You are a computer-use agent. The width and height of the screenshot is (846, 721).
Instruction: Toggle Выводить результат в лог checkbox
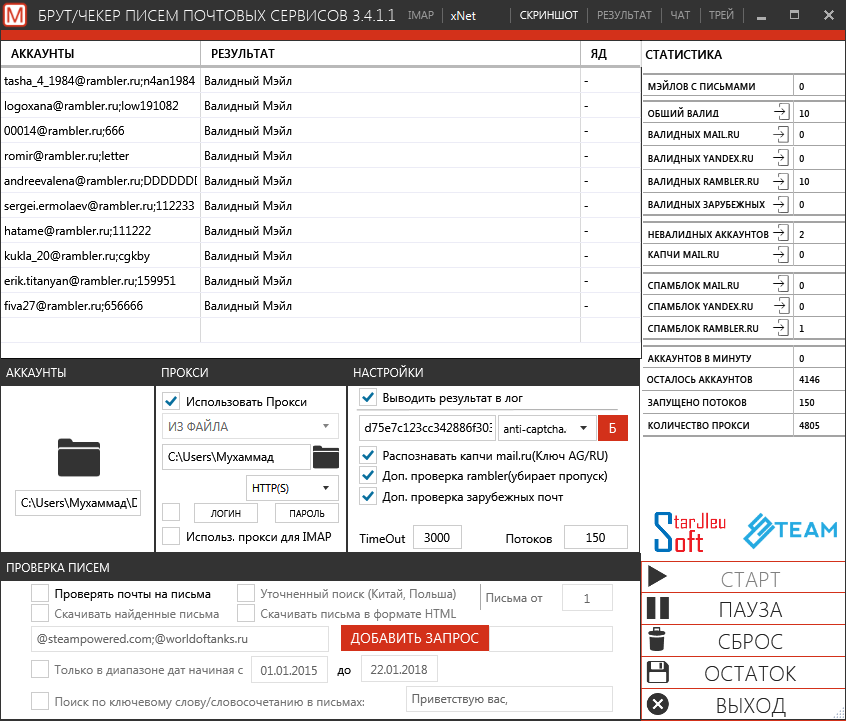pos(368,398)
